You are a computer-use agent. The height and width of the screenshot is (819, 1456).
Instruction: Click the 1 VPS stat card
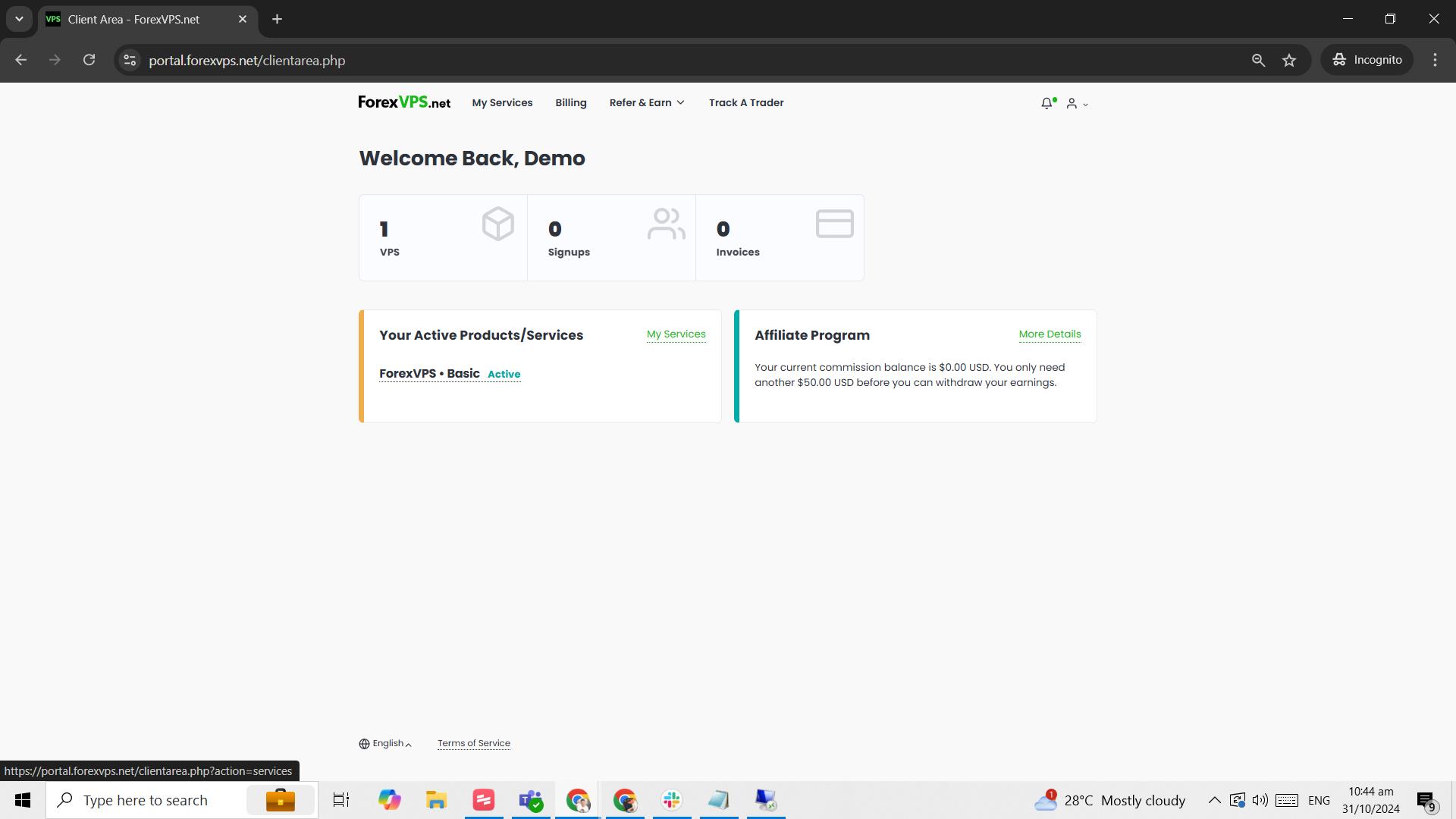pyautogui.click(x=443, y=238)
